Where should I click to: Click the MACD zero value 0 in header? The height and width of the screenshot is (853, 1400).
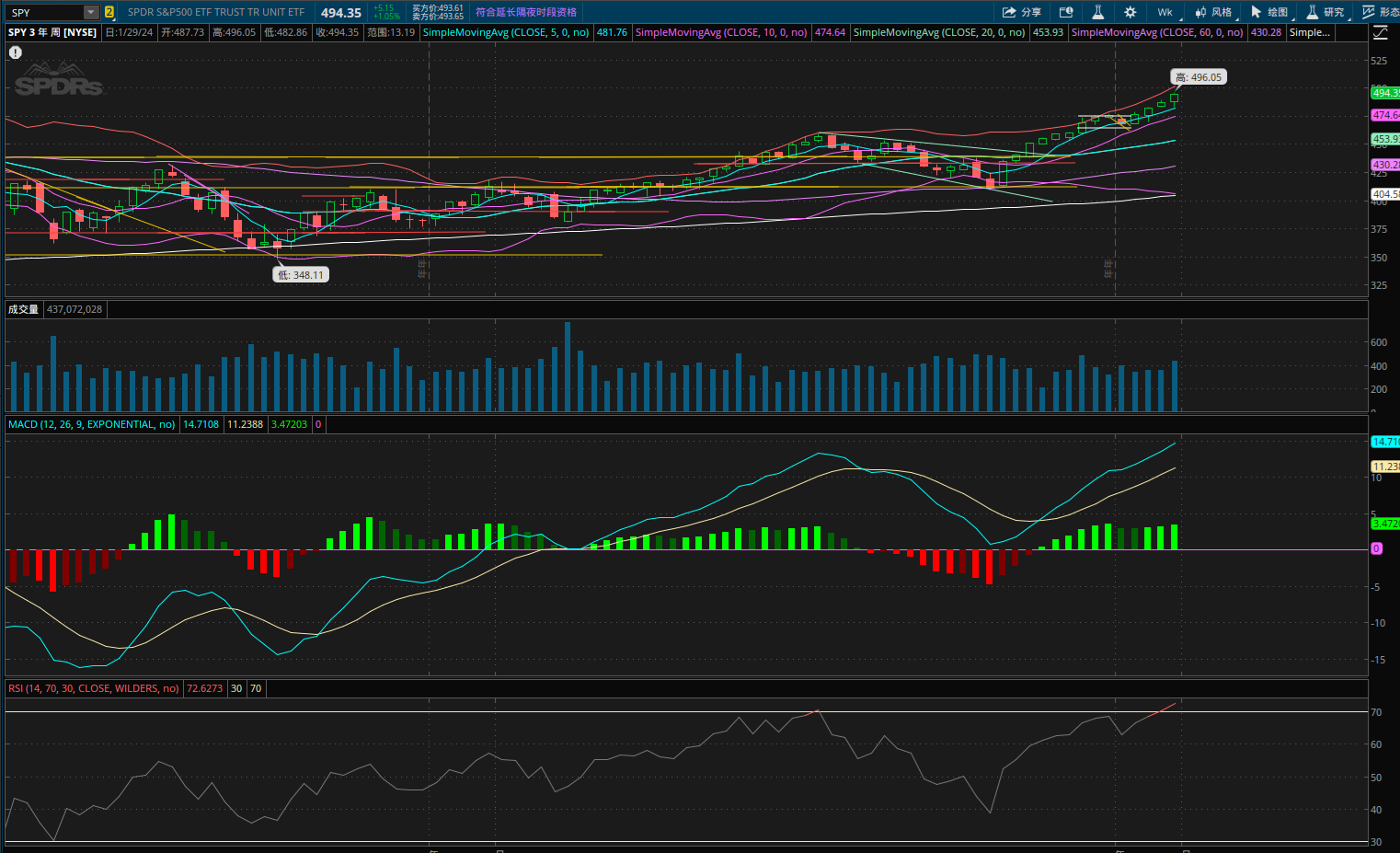coord(318,424)
